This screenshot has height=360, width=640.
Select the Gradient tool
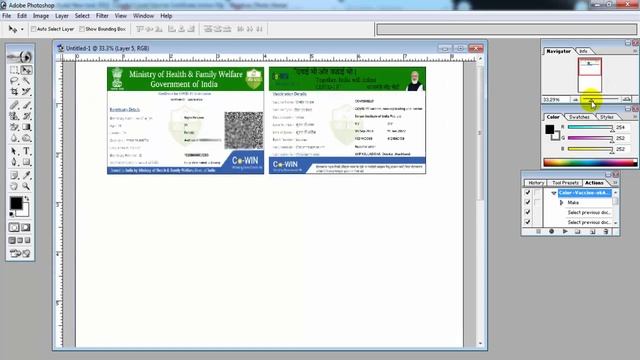27,127
